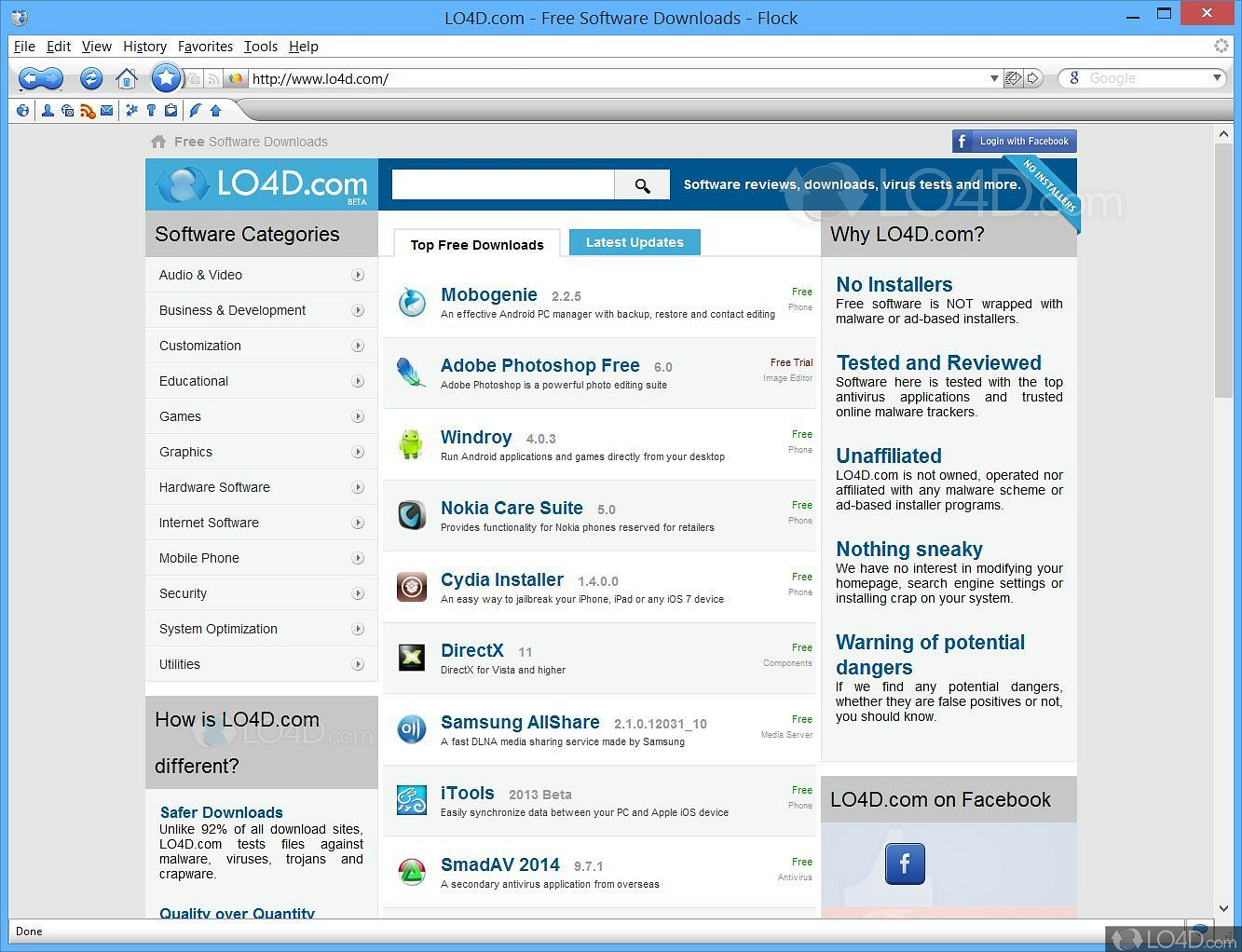1242x952 pixels.
Task: Open the DirectX download link
Action: pyautogui.click(x=472, y=650)
